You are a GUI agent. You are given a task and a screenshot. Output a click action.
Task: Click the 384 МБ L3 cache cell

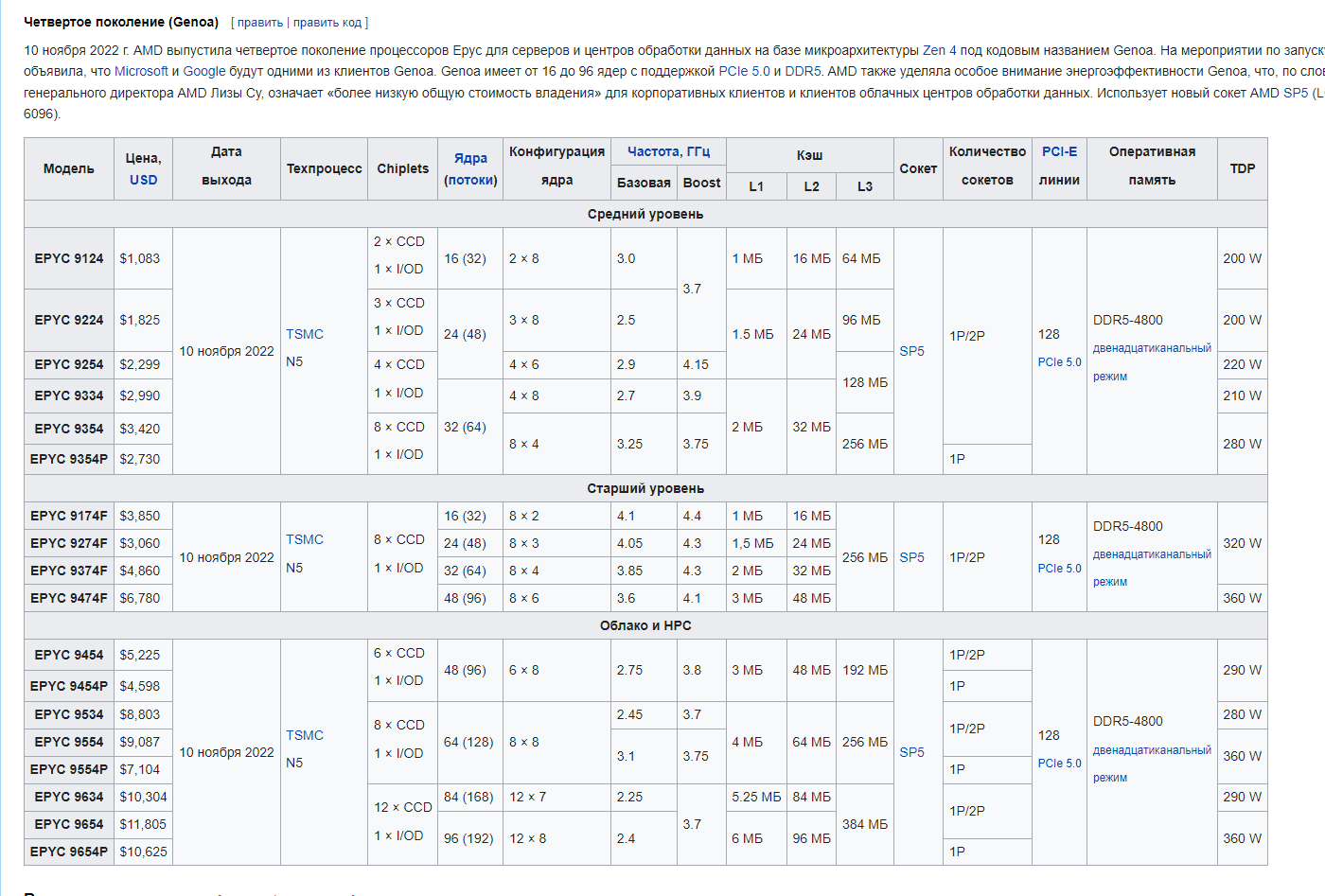(865, 824)
